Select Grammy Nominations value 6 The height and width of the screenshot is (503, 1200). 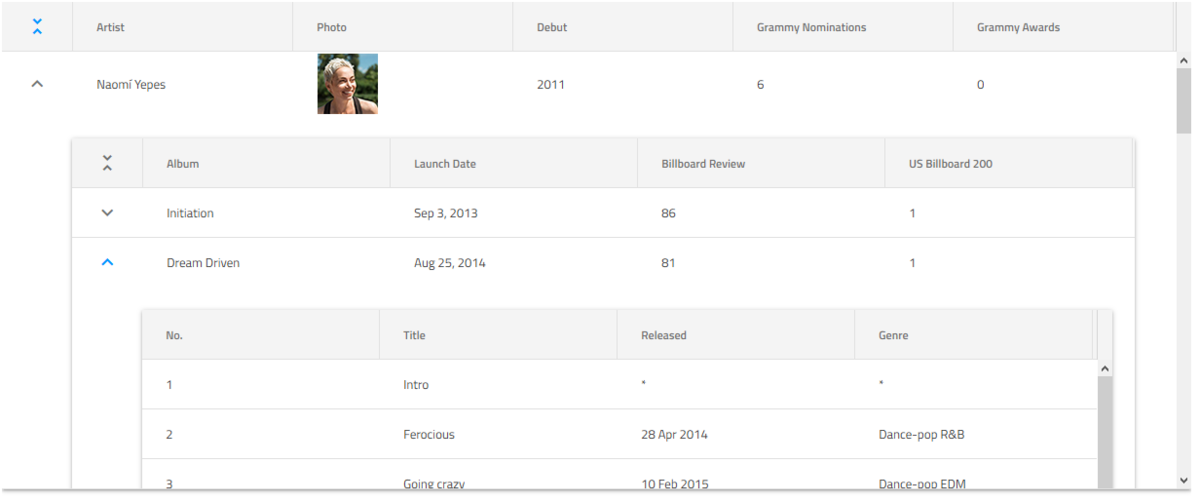point(761,85)
